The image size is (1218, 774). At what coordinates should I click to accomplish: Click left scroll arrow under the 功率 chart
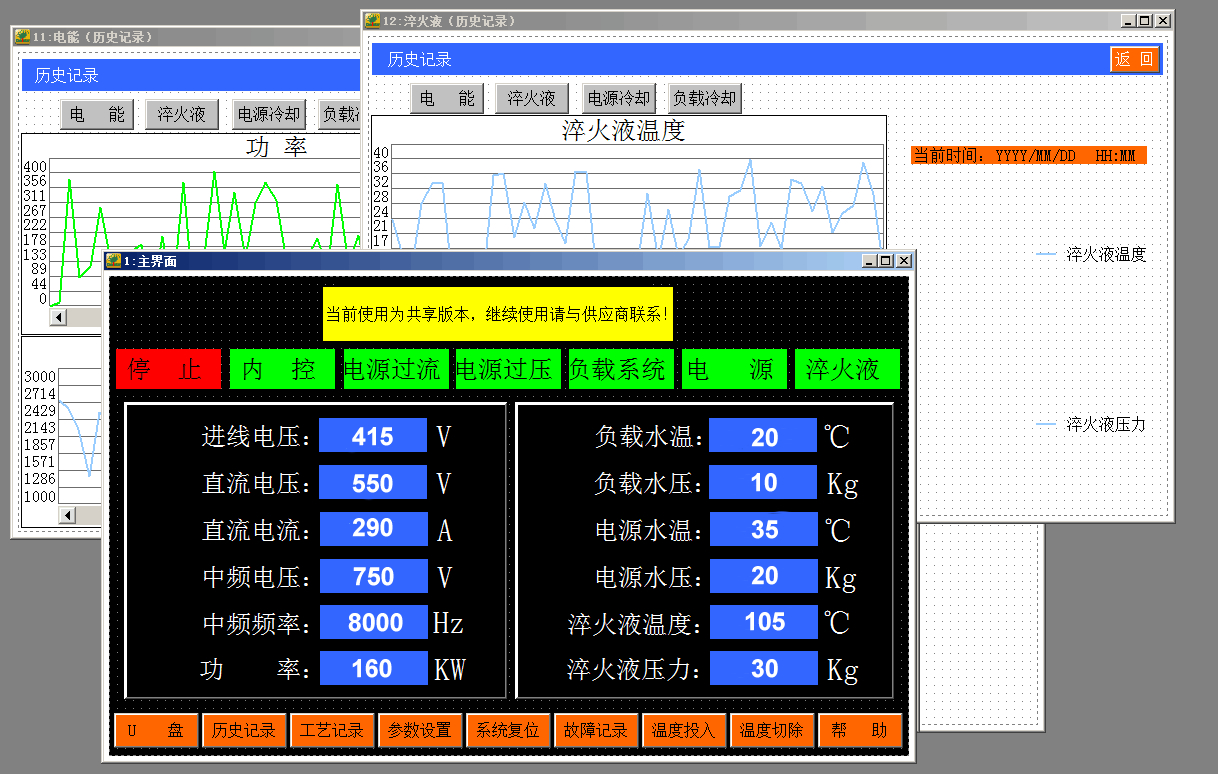pyautogui.click(x=59, y=317)
